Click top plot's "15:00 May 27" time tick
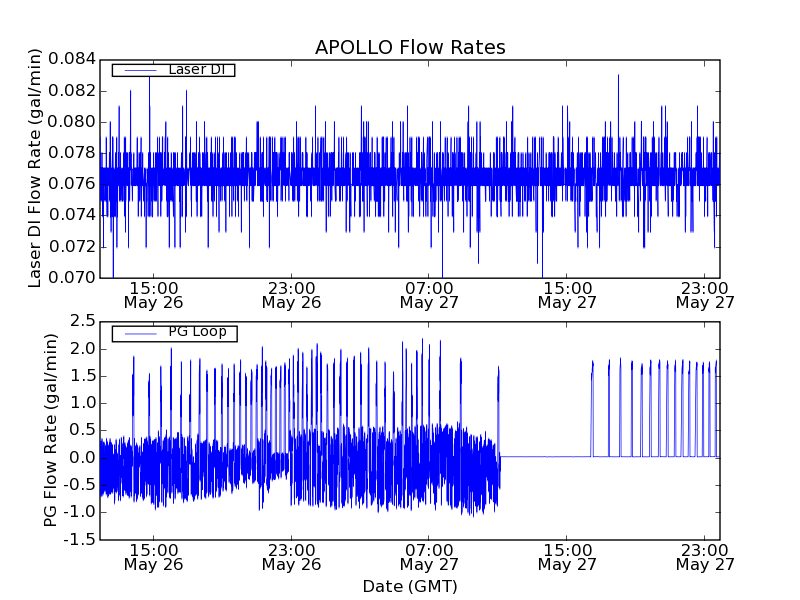The height and width of the screenshot is (600, 800). (x=567, y=294)
